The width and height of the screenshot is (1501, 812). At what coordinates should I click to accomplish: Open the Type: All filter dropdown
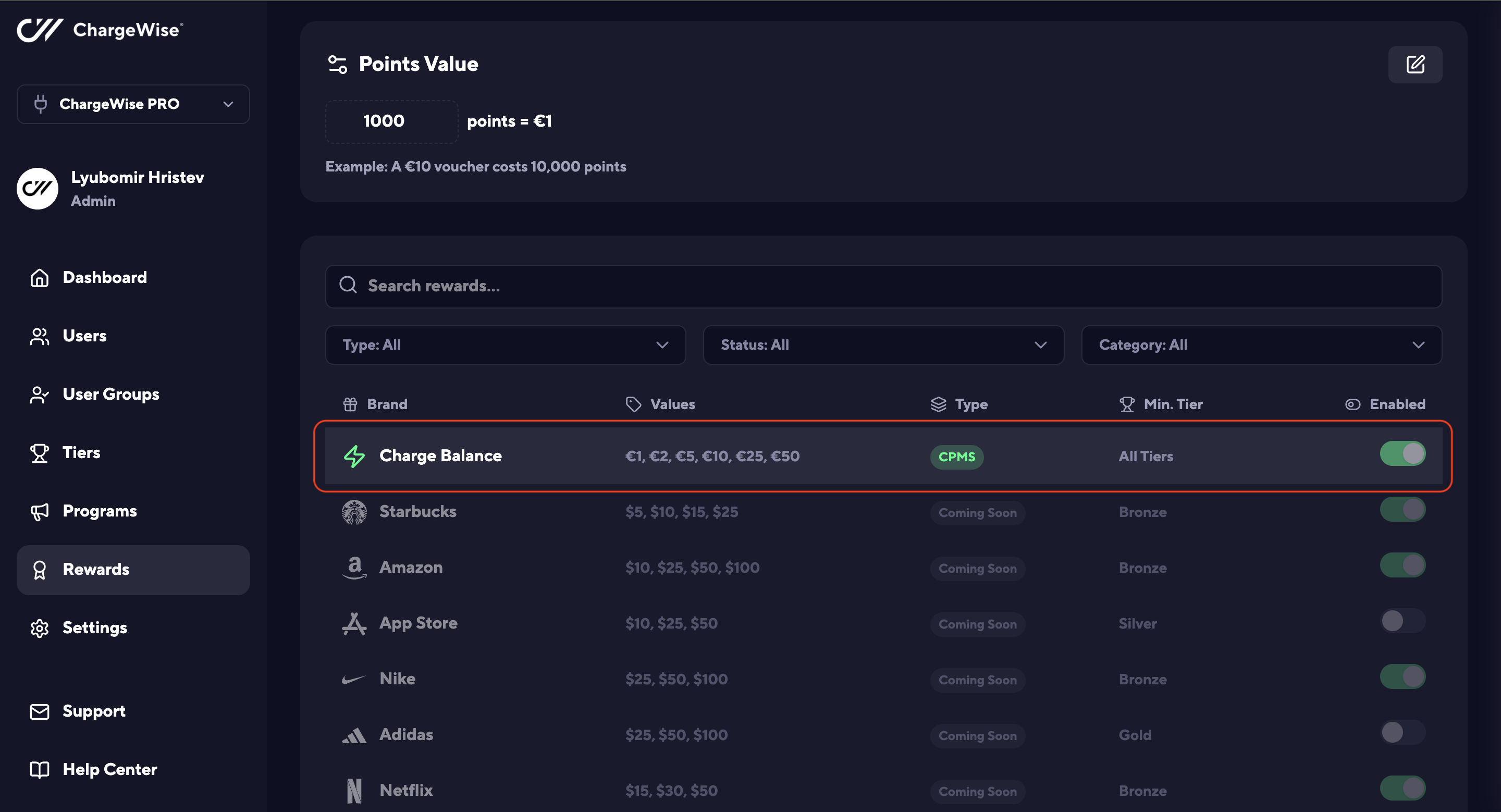coord(505,345)
